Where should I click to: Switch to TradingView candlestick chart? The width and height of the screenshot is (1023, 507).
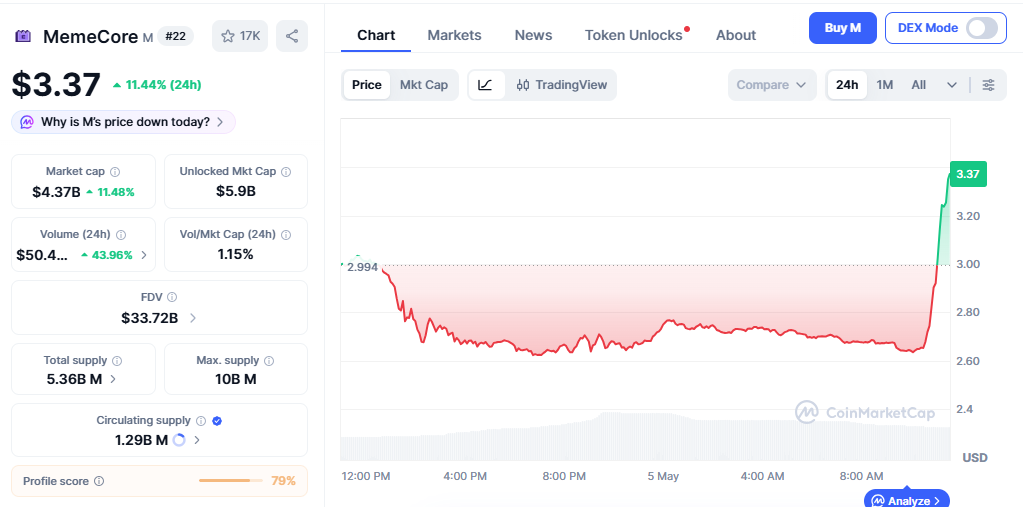[x=562, y=85]
